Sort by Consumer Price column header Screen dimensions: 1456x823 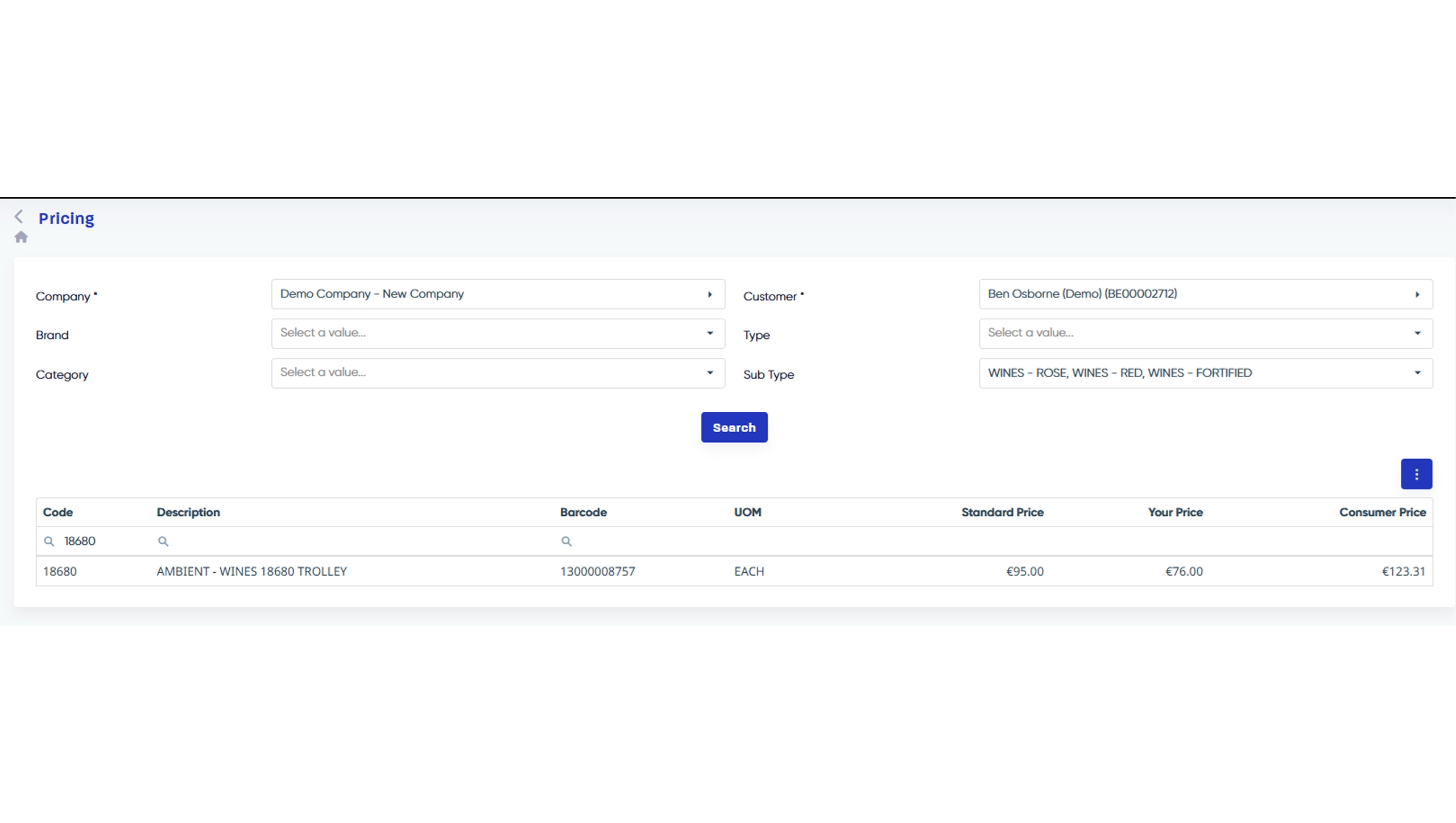pos(1382,512)
